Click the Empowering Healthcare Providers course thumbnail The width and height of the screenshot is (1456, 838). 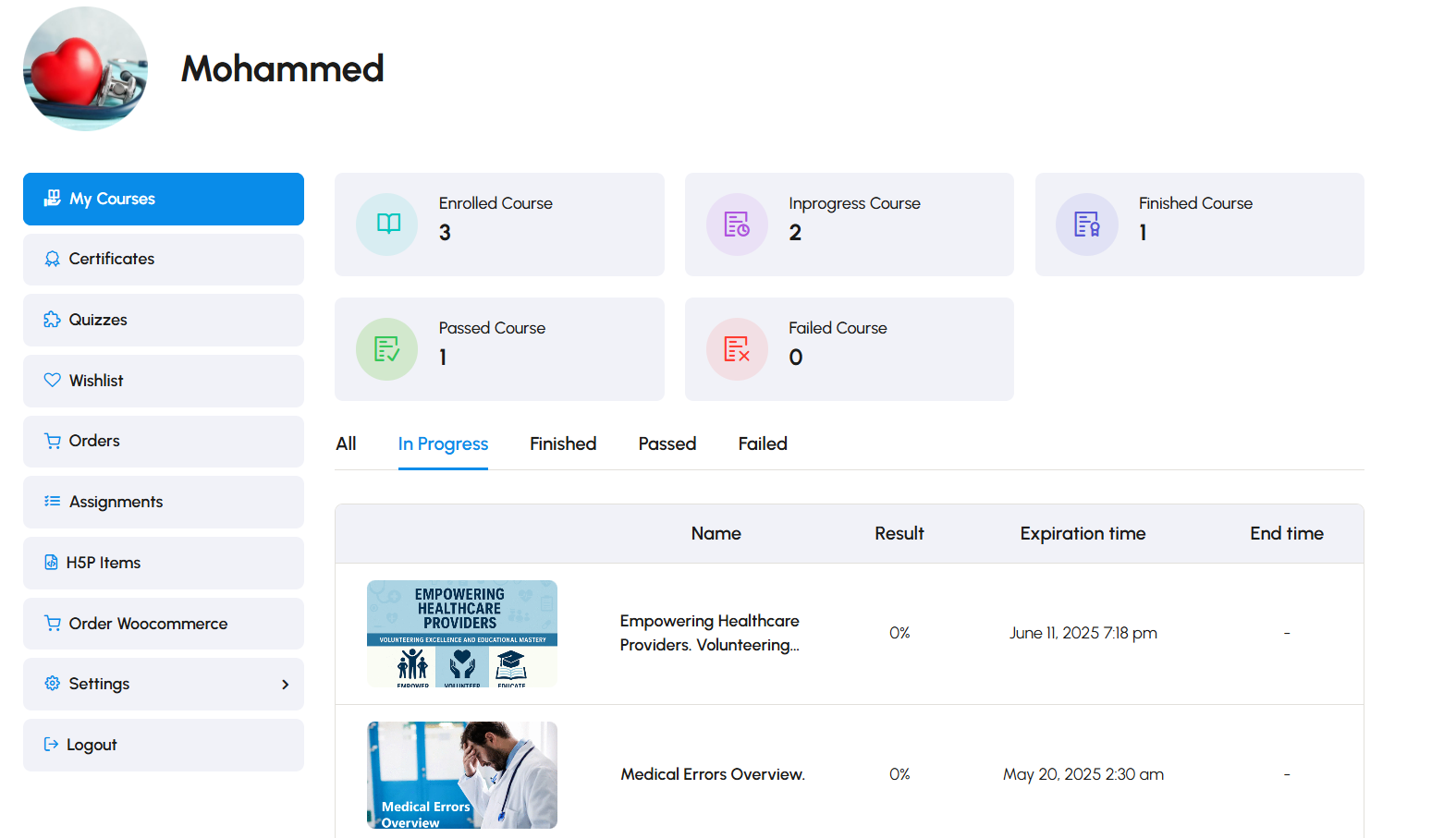pos(461,634)
